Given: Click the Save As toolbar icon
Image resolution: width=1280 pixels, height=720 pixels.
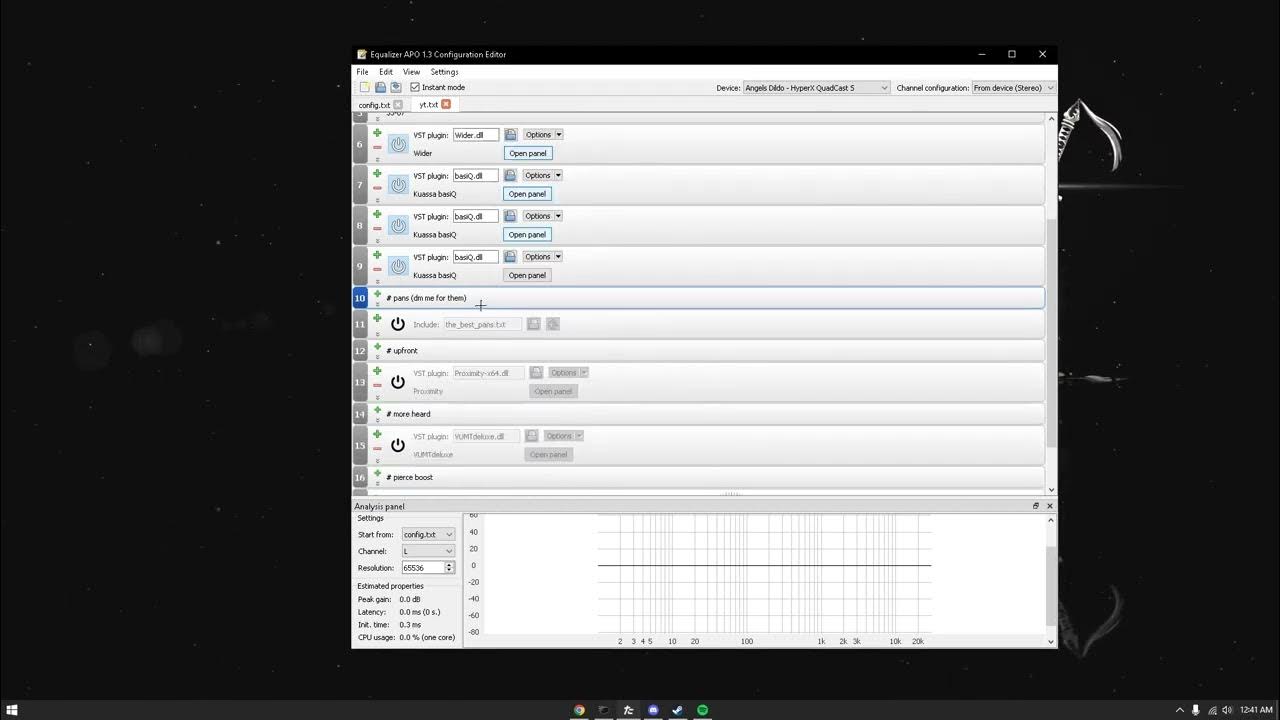Looking at the screenshot, I should [396, 88].
